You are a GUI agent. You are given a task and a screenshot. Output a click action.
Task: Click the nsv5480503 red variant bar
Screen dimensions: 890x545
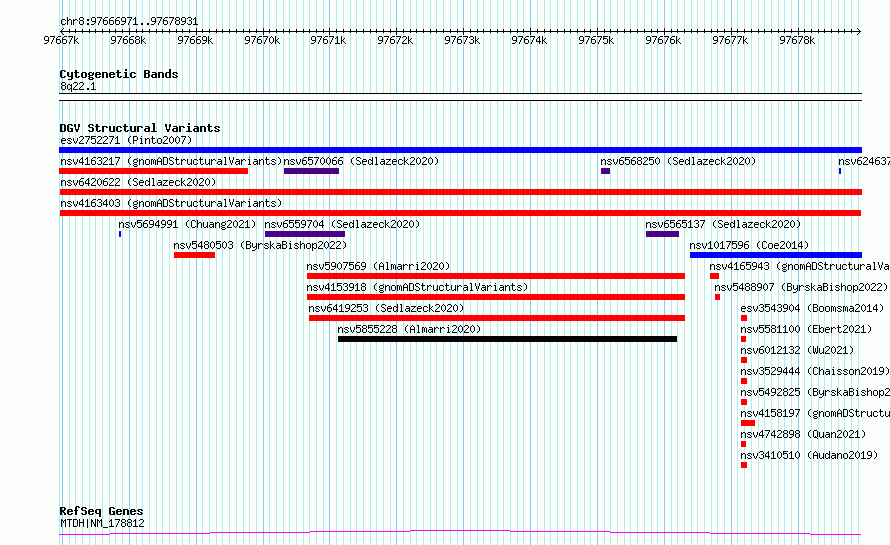[195, 255]
